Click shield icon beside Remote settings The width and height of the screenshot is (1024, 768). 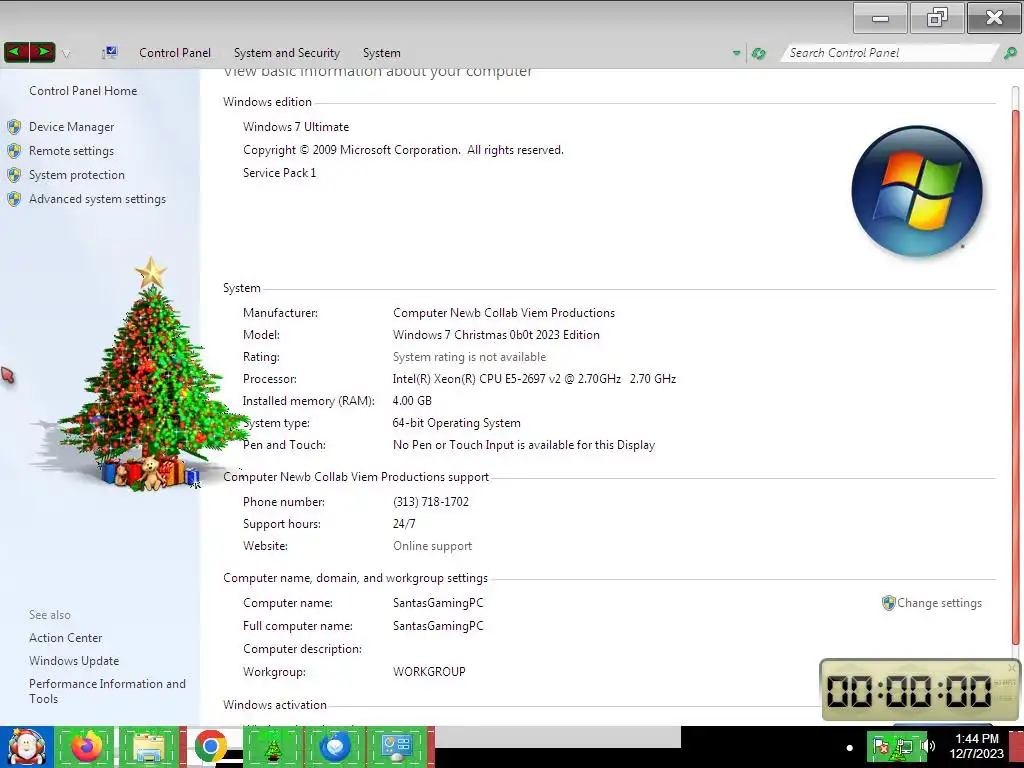pos(14,151)
